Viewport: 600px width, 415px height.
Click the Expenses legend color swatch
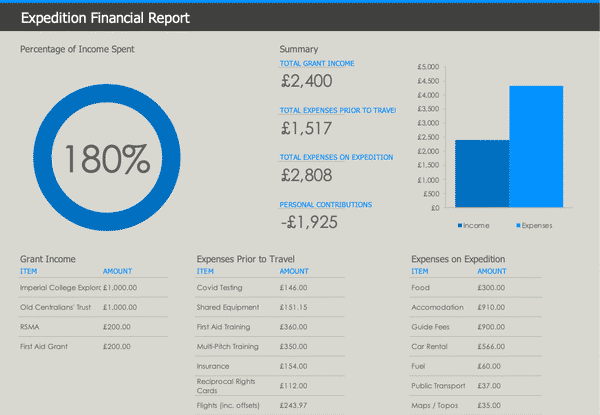pyautogui.click(x=517, y=226)
